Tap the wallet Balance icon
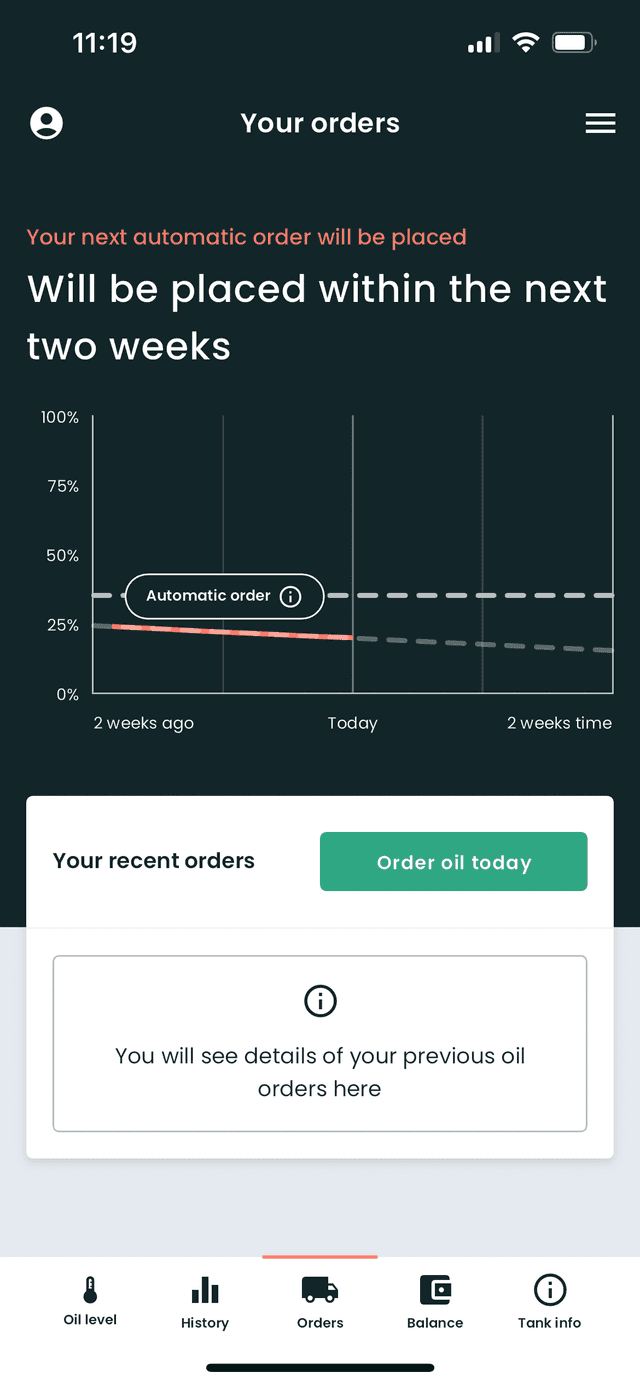This screenshot has width=640, height=1385. [435, 1290]
